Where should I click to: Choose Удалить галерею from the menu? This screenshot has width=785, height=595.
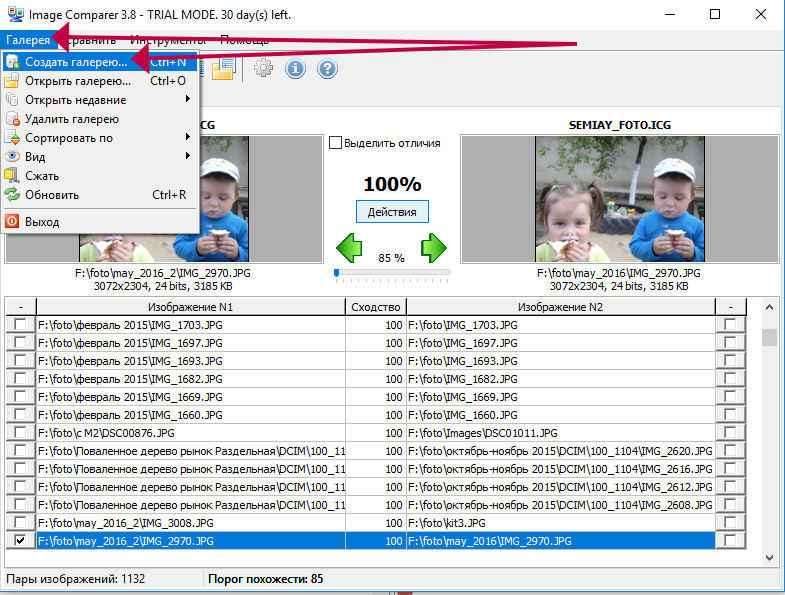coord(65,119)
